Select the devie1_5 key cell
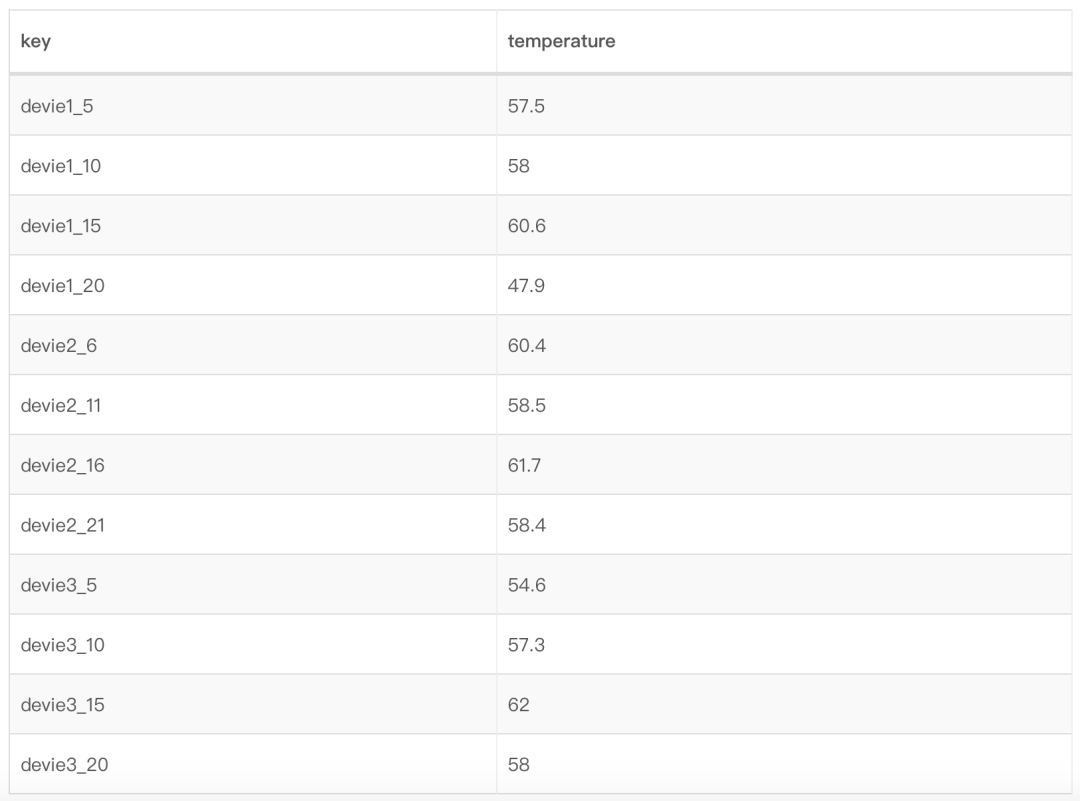Viewport: 1080px width, 801px height. (x=57, y=106)
